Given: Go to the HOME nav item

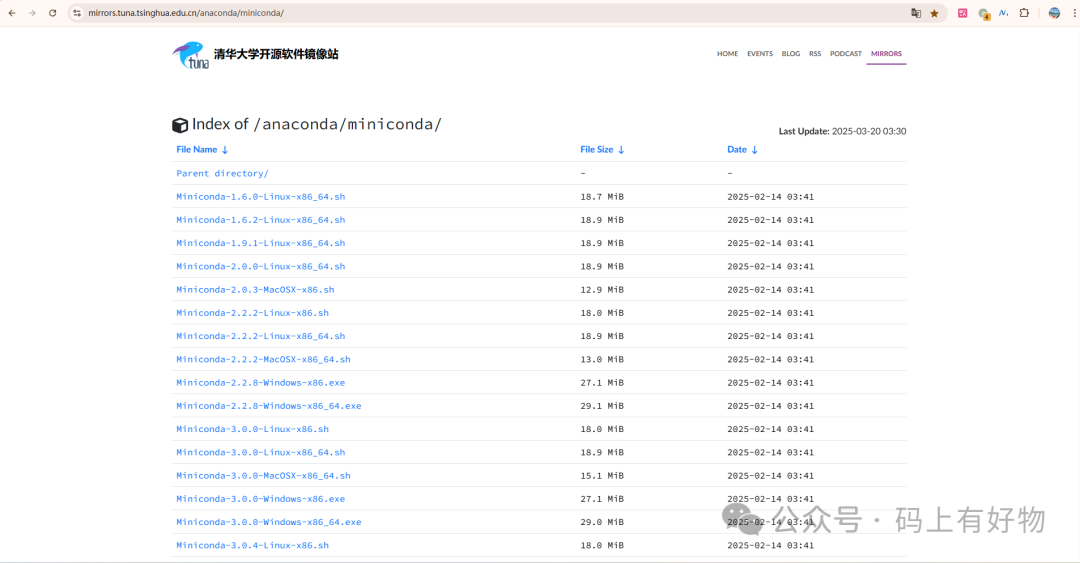Looking at the screenshot, I should 727,54.
